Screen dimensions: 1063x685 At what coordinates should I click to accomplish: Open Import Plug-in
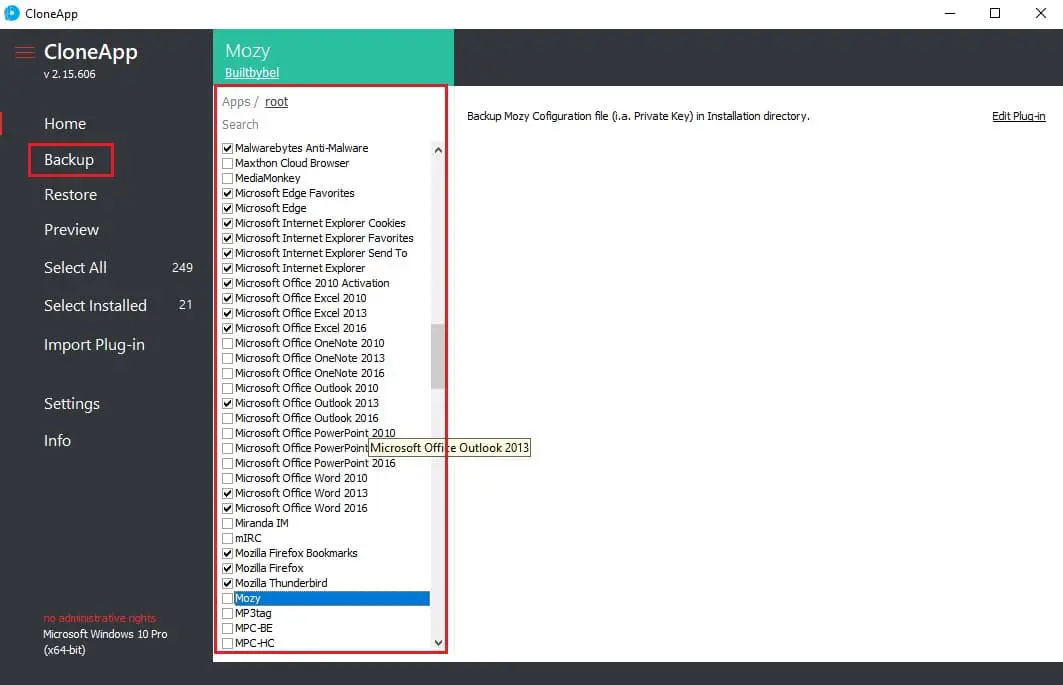point(94,345)
